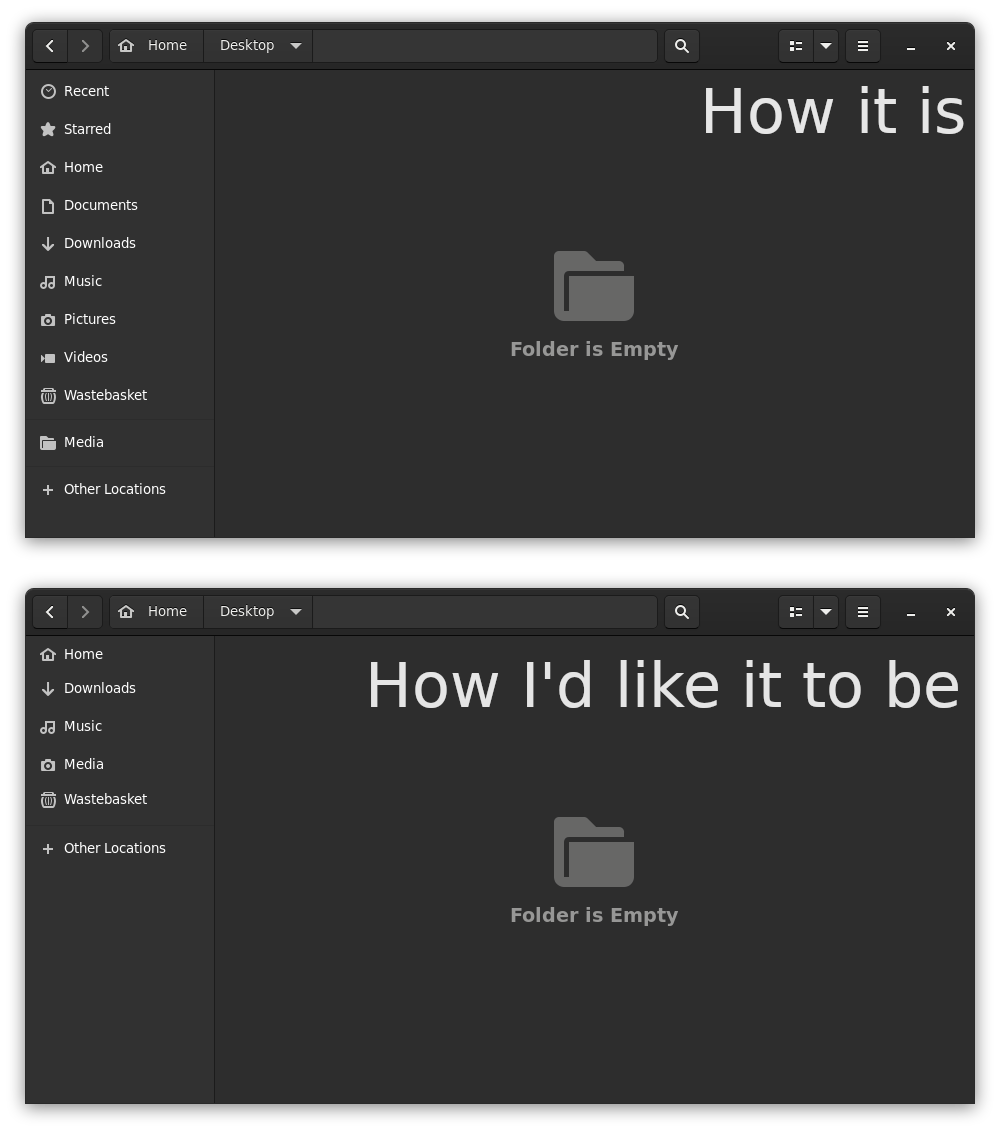Select Media entry with the folder icon

point(120,443)
